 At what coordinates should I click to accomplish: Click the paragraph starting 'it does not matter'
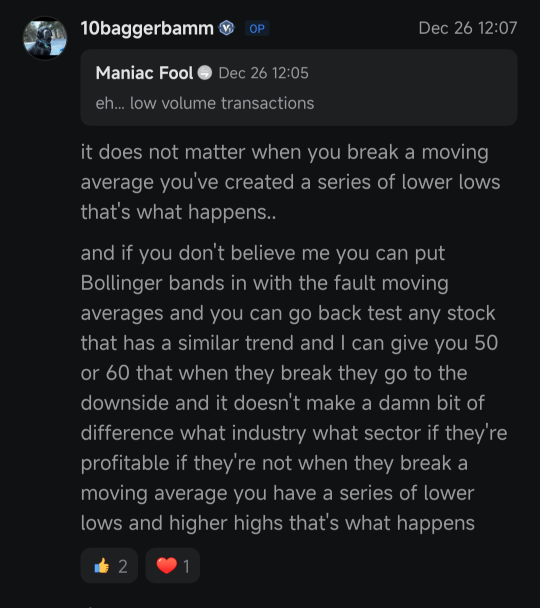point(291,182)
